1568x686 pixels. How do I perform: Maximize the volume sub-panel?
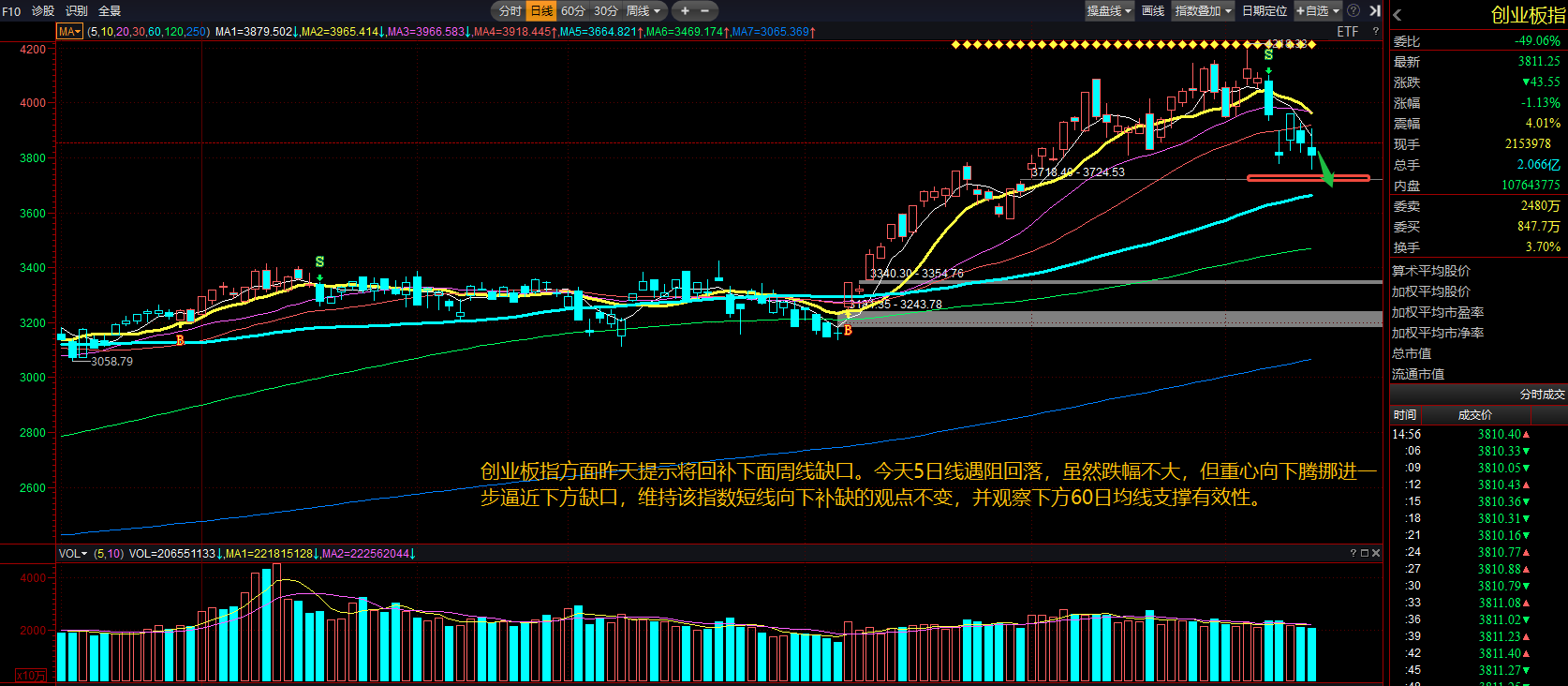click(x=1365, y=554)
